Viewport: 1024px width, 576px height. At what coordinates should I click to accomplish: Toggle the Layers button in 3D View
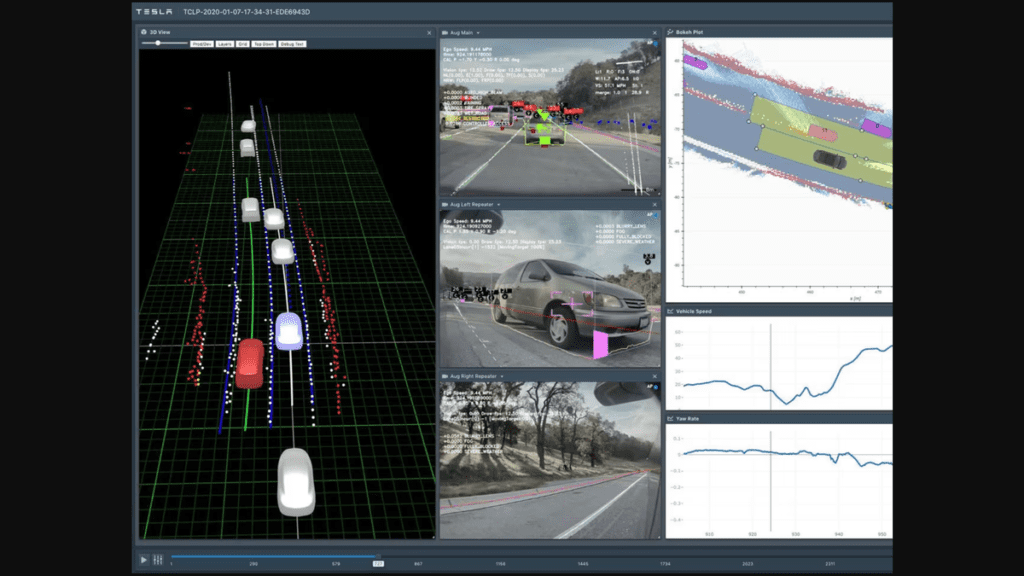click(x=224, y=44)
